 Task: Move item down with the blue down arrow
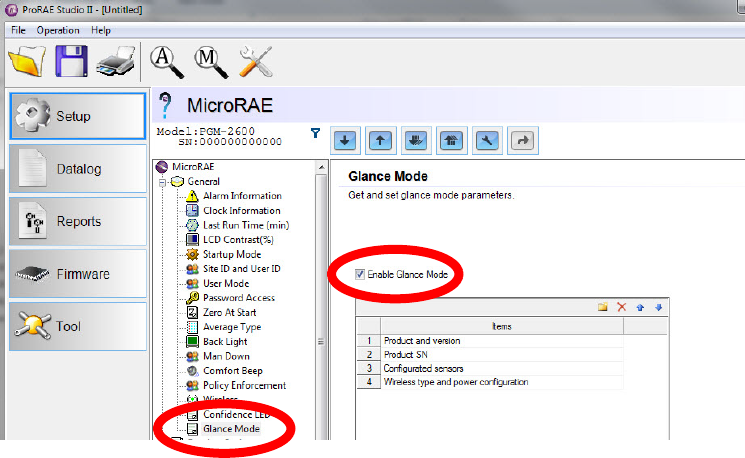(x=659, y=307)
